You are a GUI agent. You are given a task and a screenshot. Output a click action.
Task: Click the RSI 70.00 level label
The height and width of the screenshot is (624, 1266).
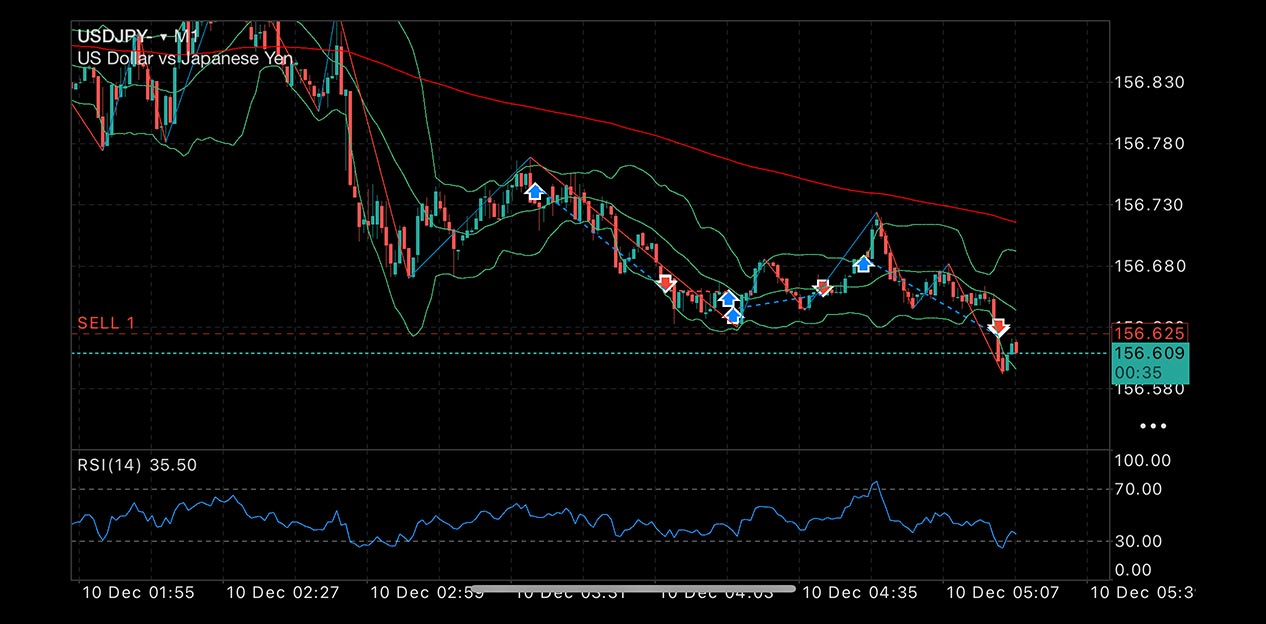pyautogui.click(x=1138, y=489)
